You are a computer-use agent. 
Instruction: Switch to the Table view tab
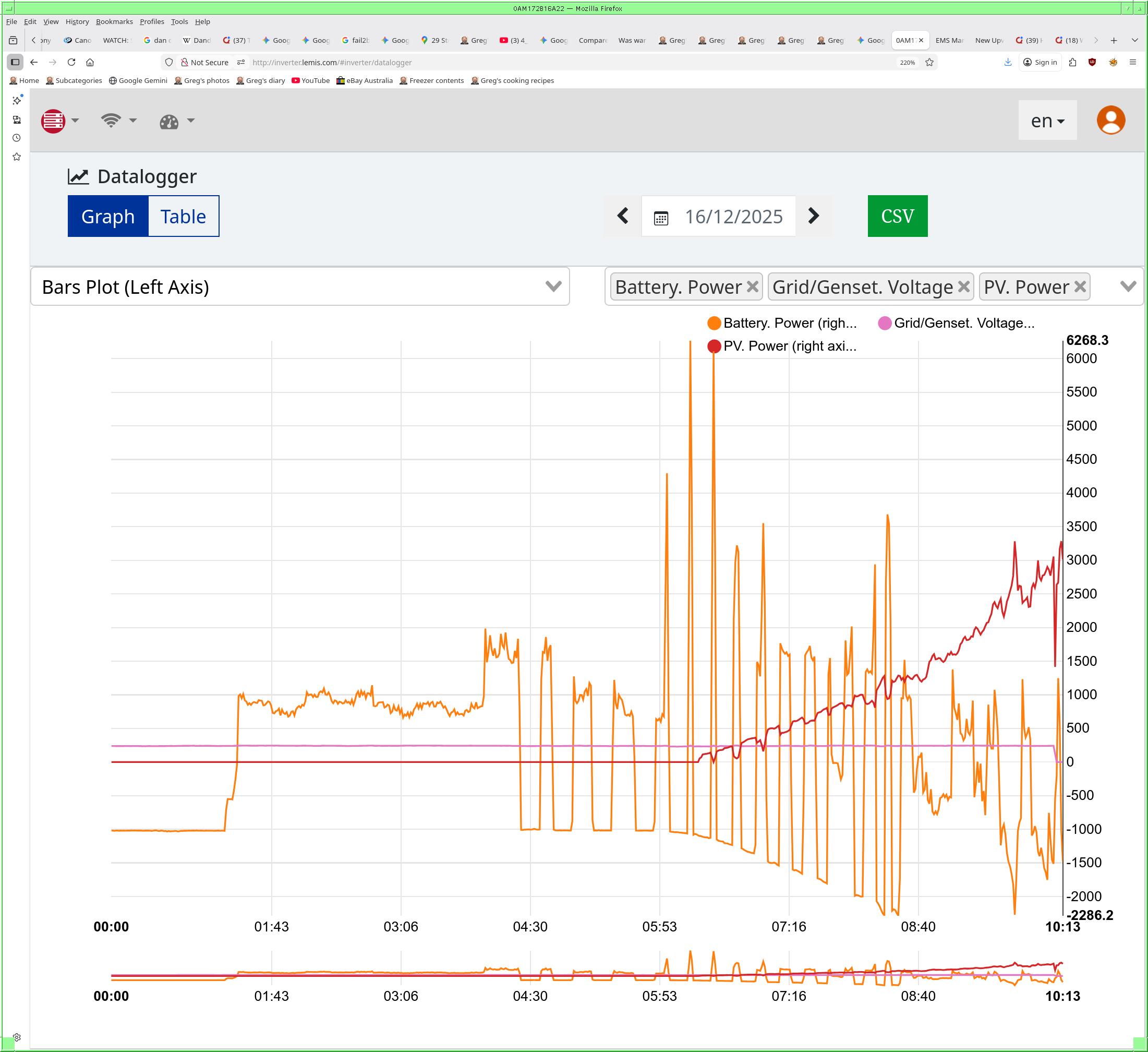(183, 217)
